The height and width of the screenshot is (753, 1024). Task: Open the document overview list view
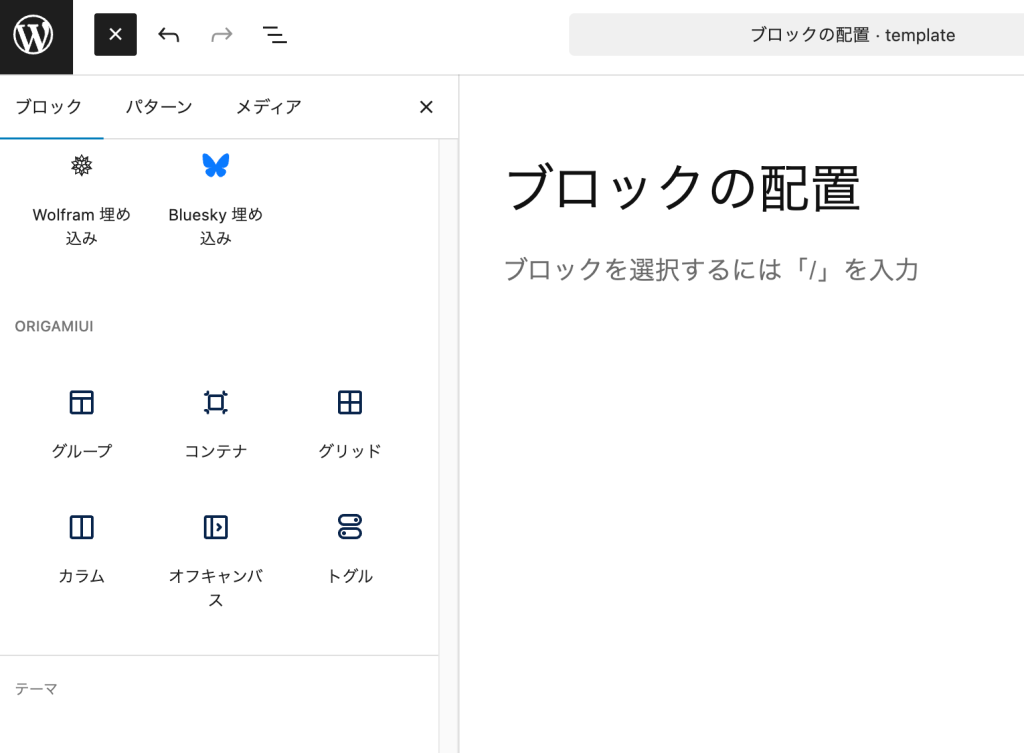[274, 35]
